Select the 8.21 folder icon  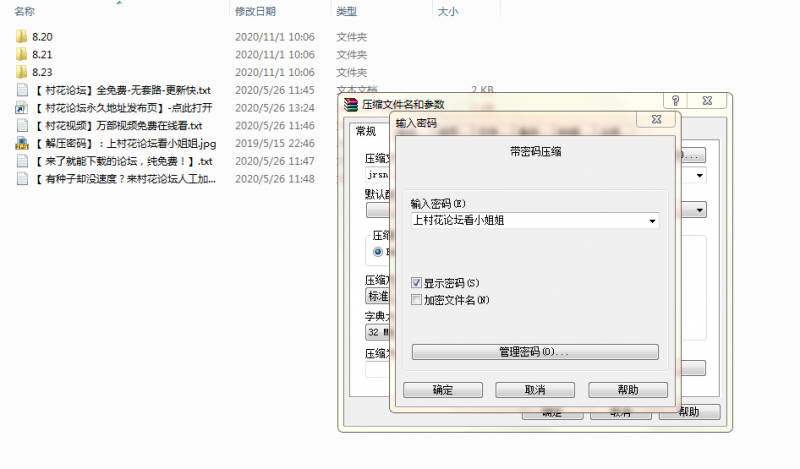click(x=22, y=54)
